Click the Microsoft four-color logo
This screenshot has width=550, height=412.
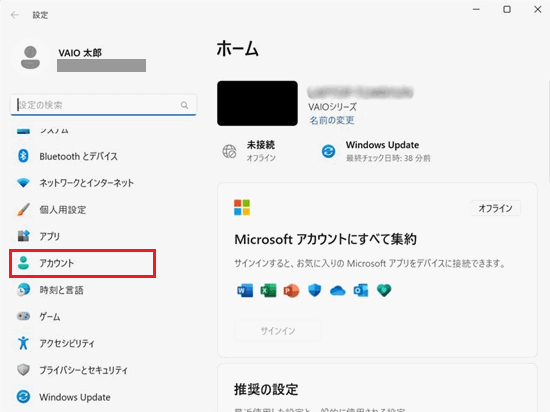242,207
